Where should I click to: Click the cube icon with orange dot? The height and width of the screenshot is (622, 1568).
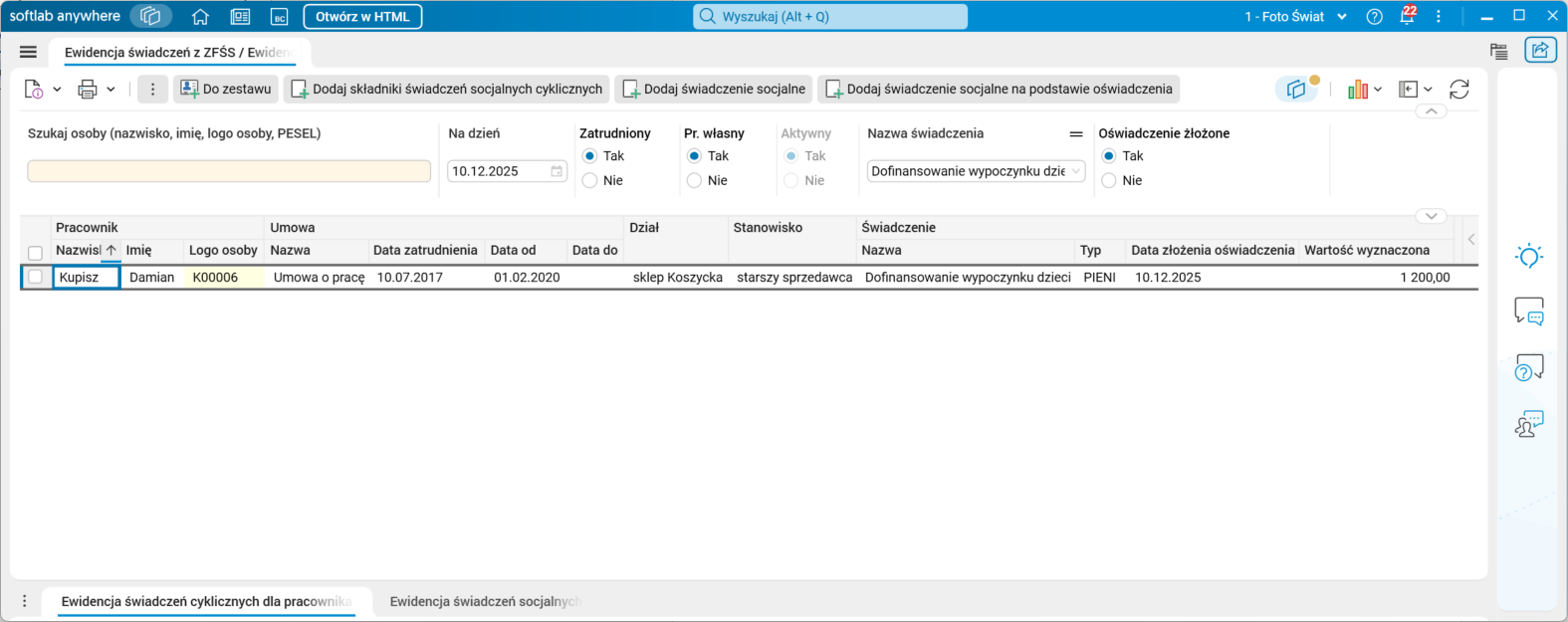[1297, 89]
